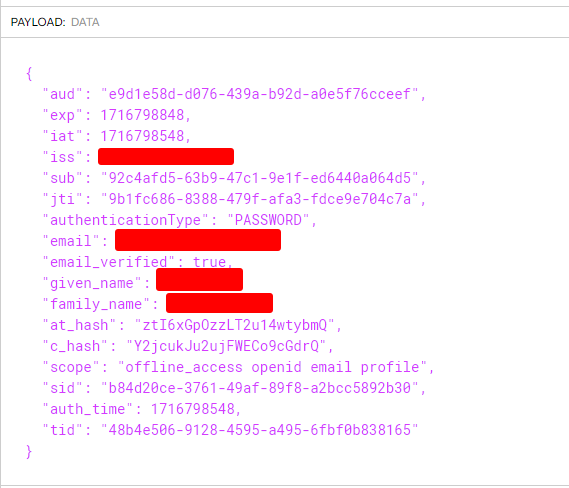Viewport: 569px width, 488px height.
Task: Click the redacted family_name block
Action: coord(219,303)
